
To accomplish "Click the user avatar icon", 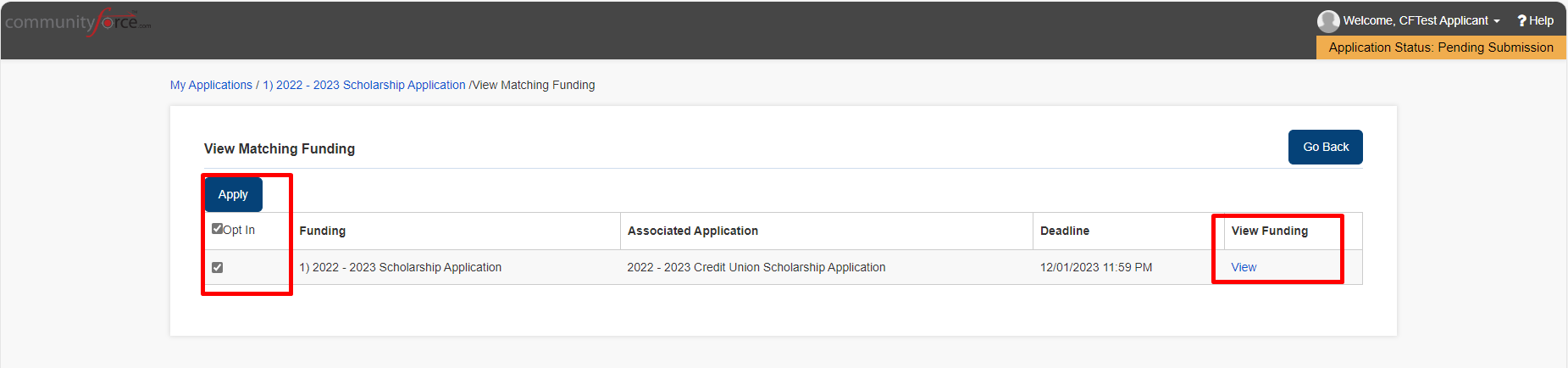I will [1328, 20].
